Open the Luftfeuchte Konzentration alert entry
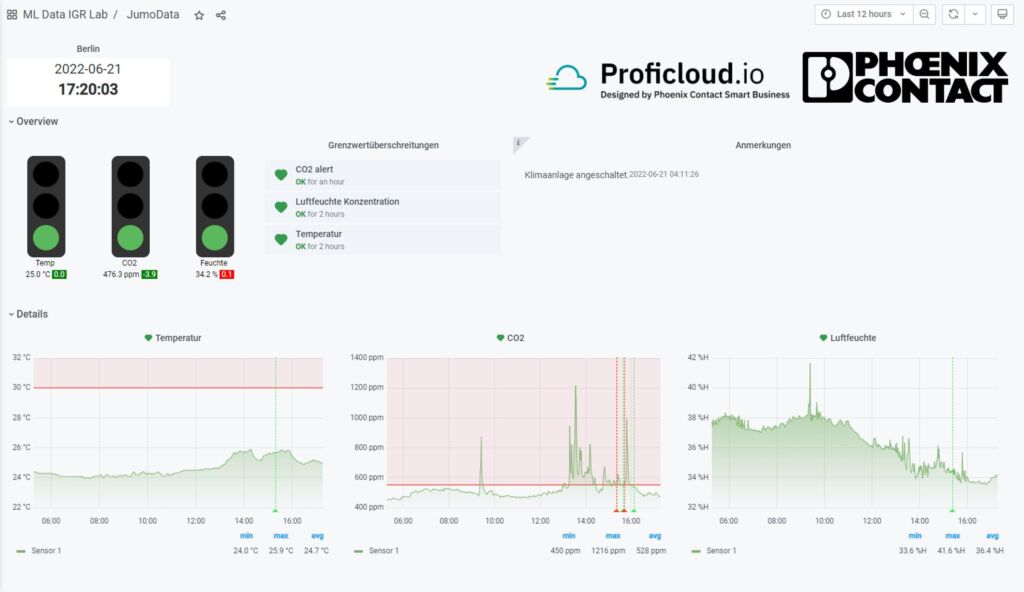Screen dimensions: 1024x592 [347, 202]
